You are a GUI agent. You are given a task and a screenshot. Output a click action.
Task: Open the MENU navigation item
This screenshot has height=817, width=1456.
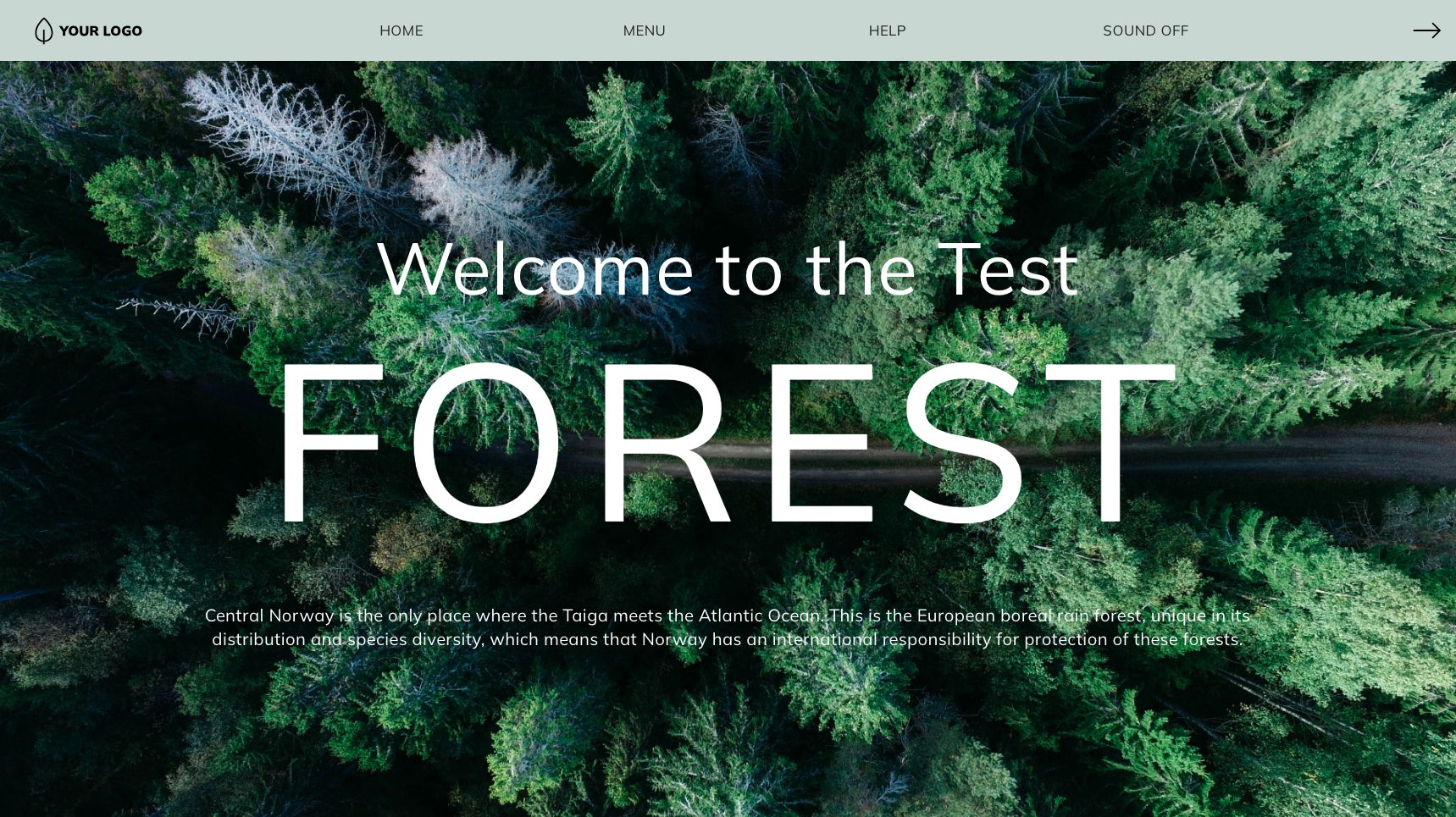pyautogui.click(x=645, y=30)
